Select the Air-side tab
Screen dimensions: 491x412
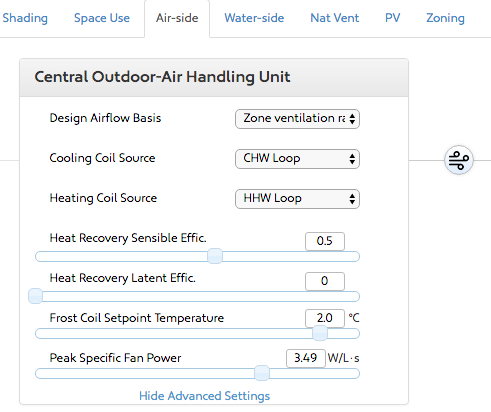[177, 18]
